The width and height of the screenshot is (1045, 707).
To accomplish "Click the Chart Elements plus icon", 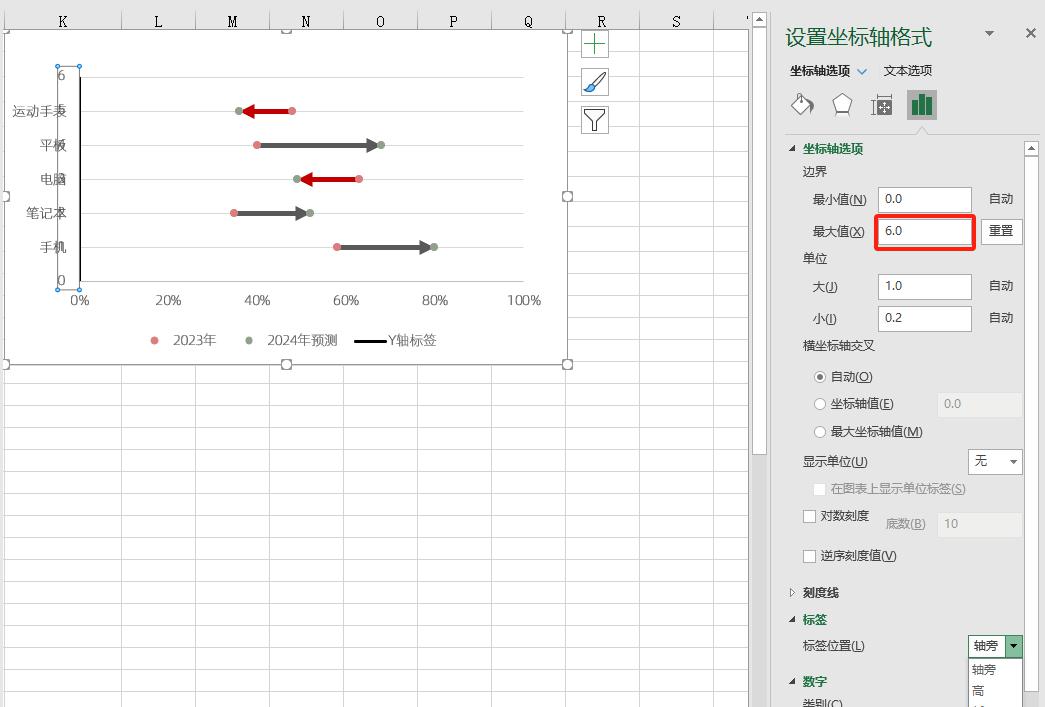I will (594, 45).
